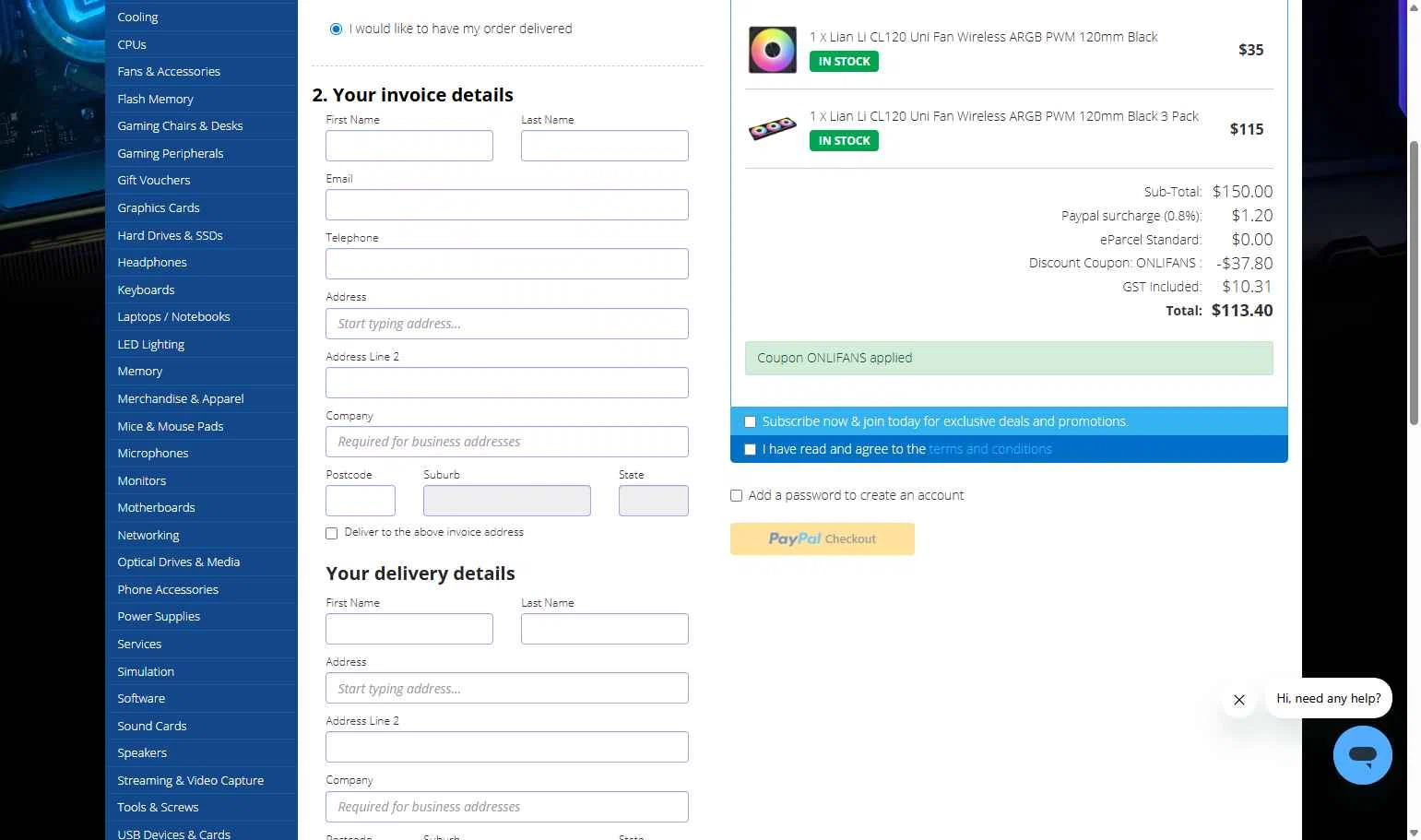Click the invoice Company field
Image resolution: width=1421 pixels, height=840 pixels.
tap(507, 442)
